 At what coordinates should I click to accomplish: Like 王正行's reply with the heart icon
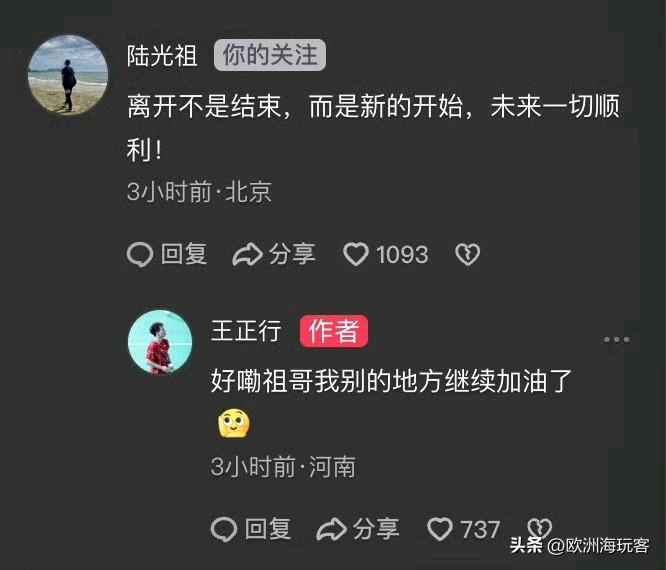click(x=440, y=529)
